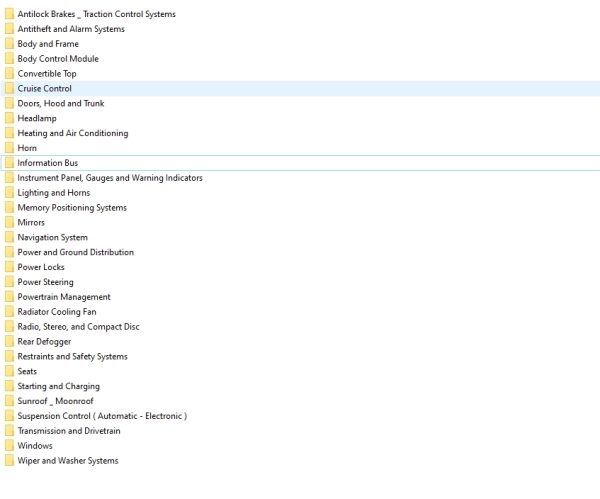Select the 'Seats' folder name
Viewport: 600px width, 499px height.
(27, 372)
